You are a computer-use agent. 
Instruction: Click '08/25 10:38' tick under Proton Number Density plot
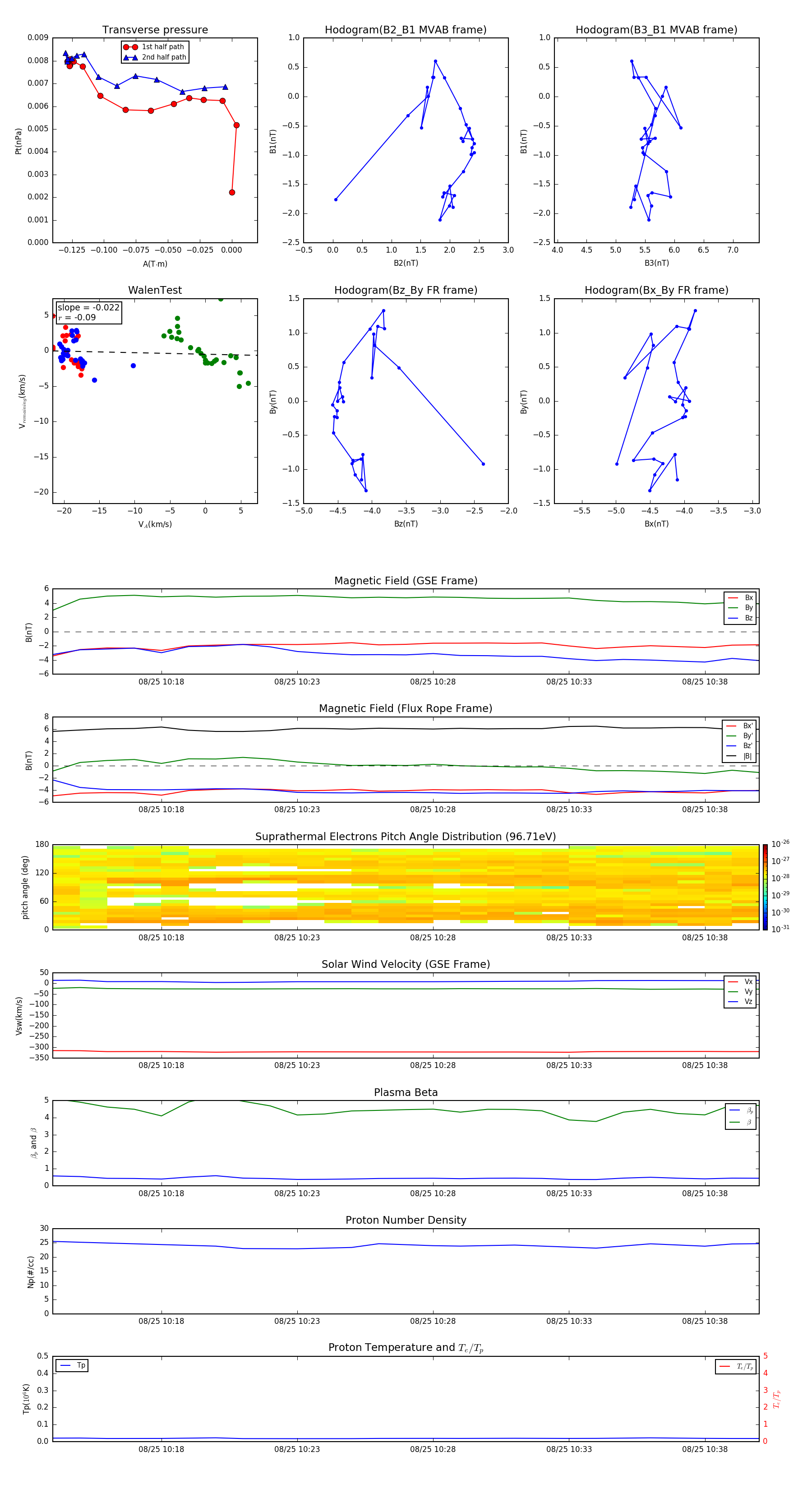tap(705, 1321)
